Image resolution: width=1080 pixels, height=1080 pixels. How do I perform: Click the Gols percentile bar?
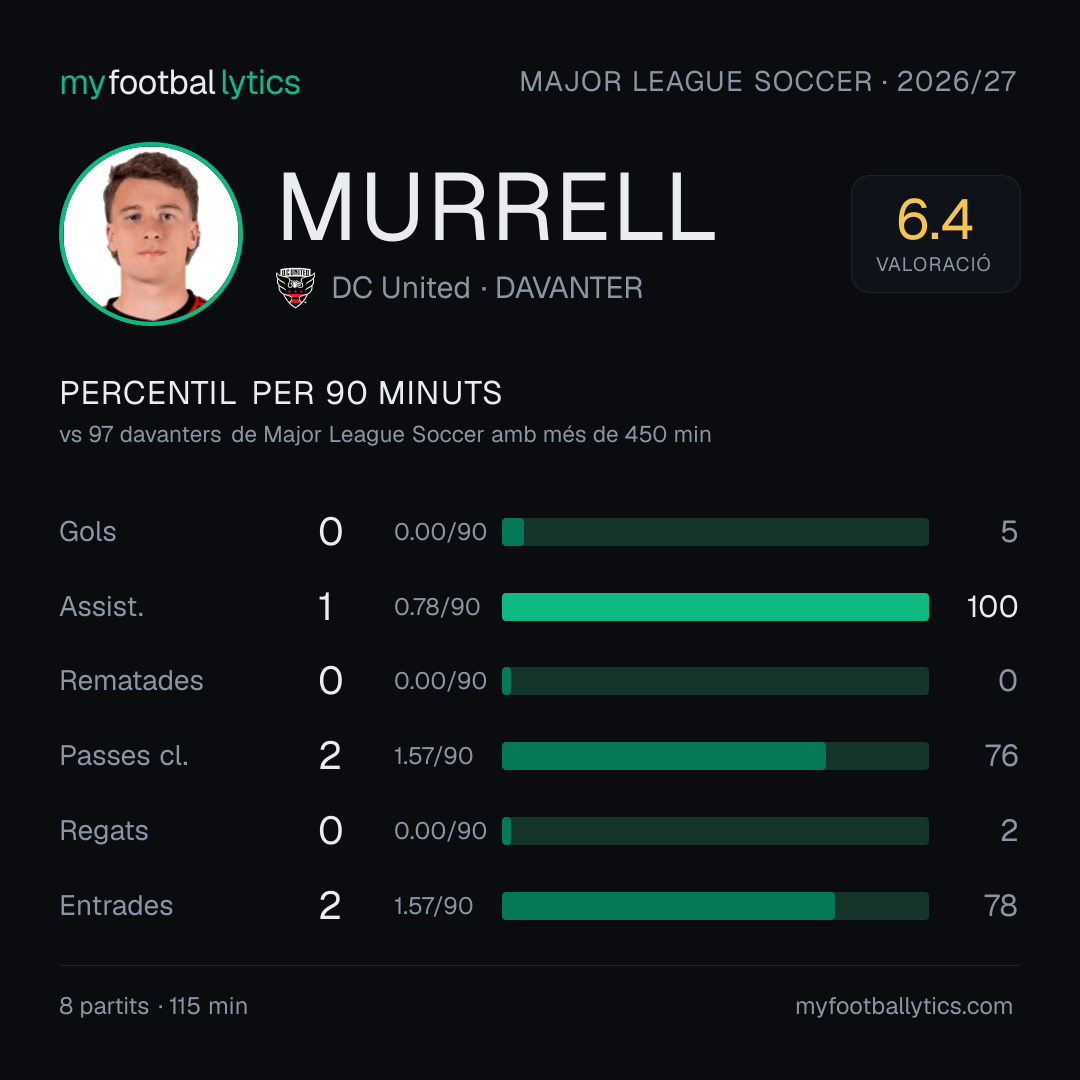point(715,532)
